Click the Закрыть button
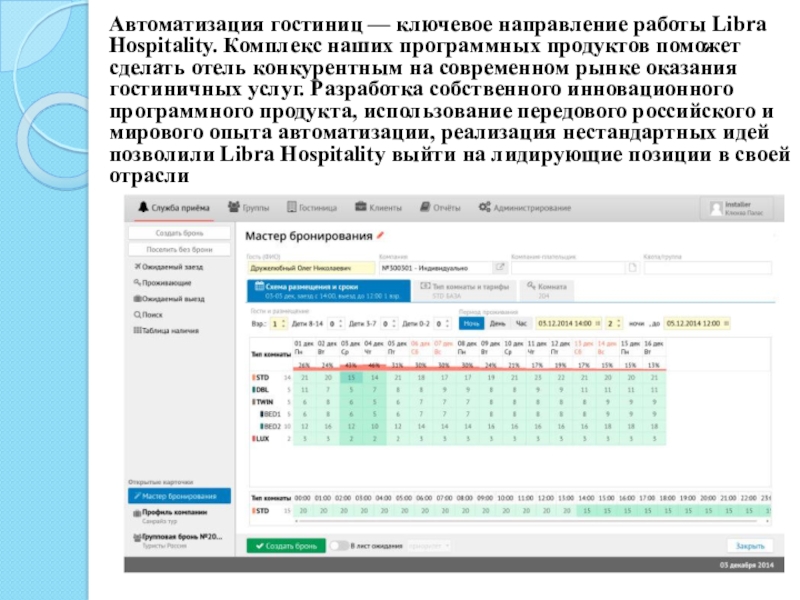Image resolution: width=800 pixels, height=600 pixels. pos(750,546)
